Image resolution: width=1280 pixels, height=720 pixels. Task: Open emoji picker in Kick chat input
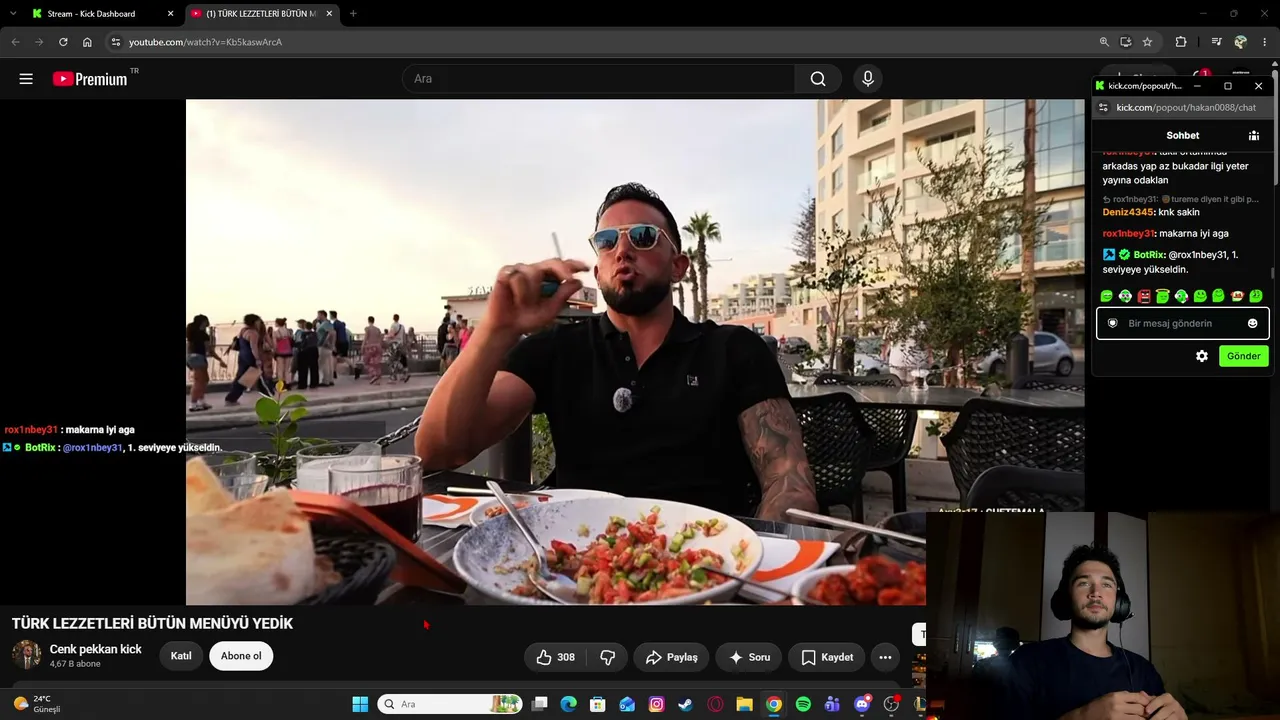(1252, 323)
